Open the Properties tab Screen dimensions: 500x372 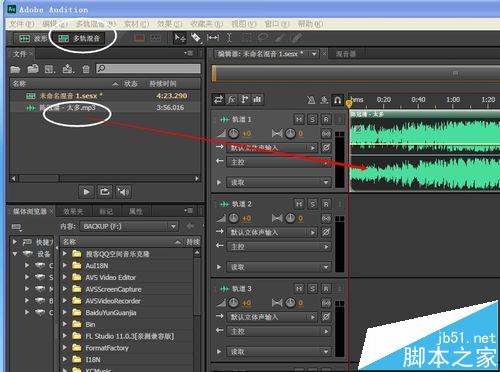[x=136, y=211]
